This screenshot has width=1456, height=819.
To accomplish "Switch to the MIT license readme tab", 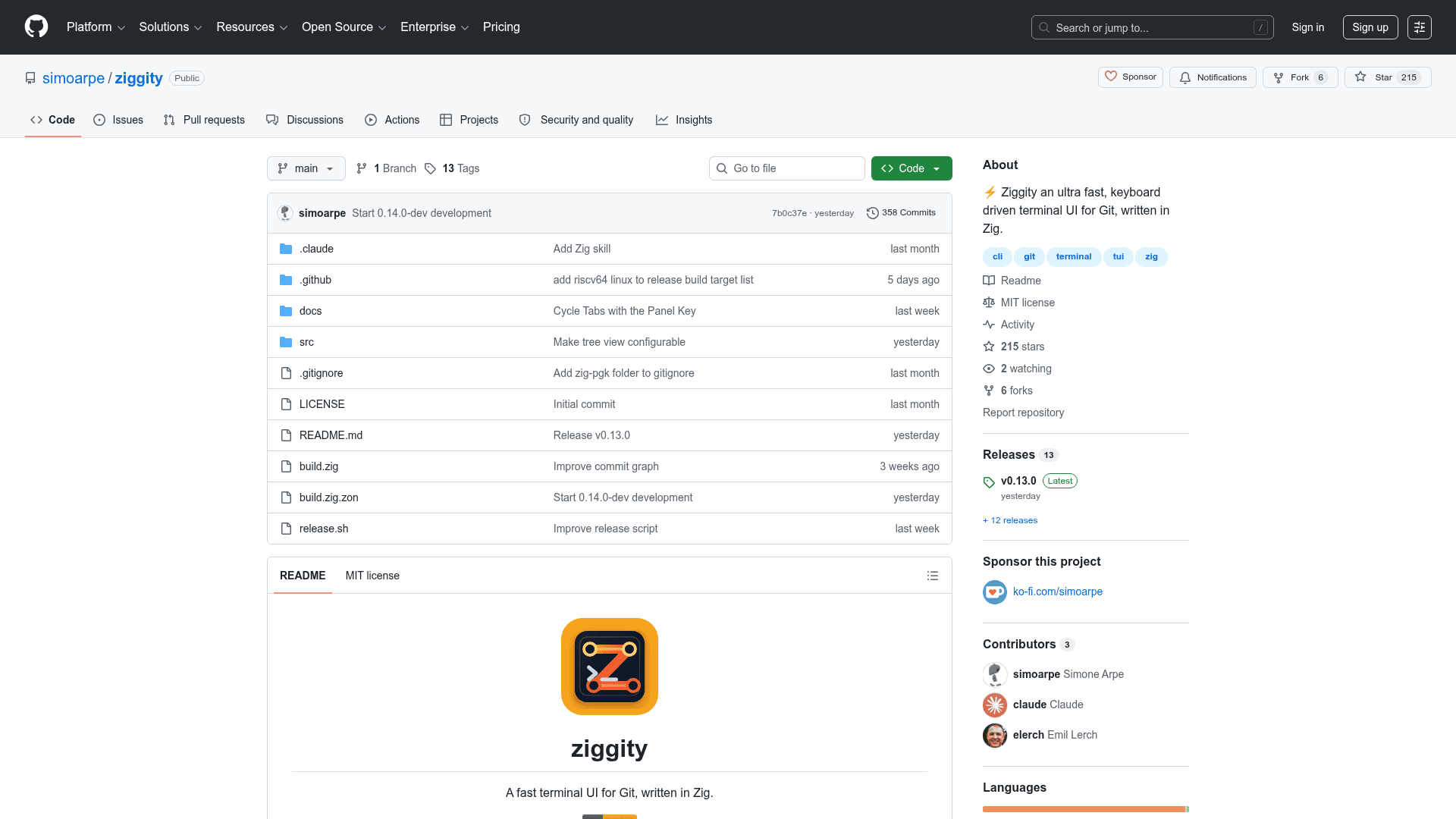I will pyautogui.click(x=372, y=576).
